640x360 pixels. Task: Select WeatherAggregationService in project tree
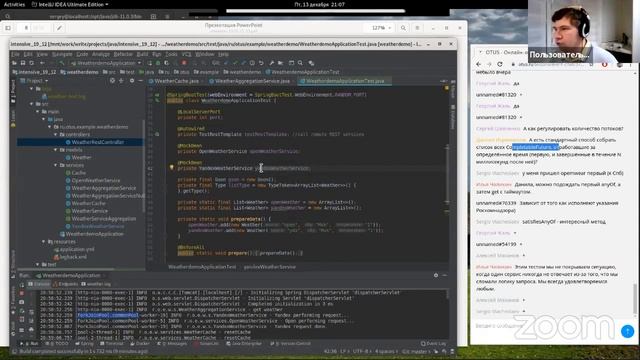tap(104, 188)
